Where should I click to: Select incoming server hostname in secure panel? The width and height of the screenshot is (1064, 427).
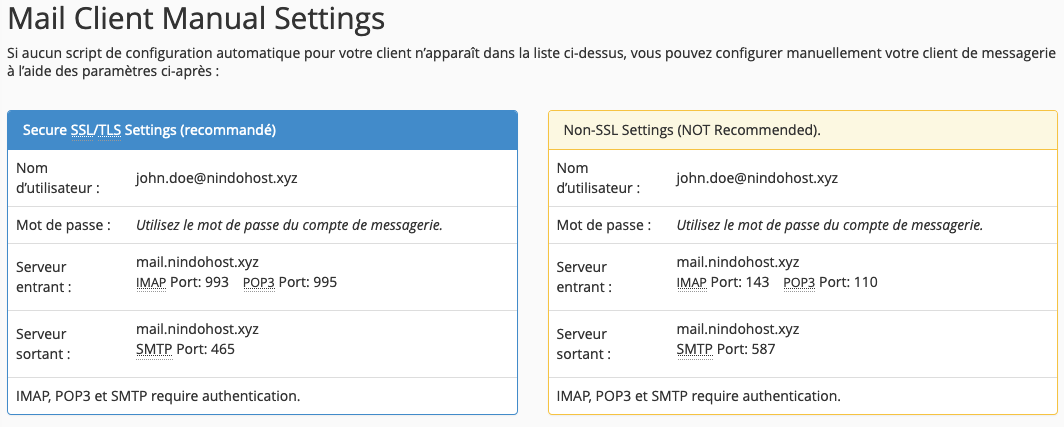(x=197, y=262)
